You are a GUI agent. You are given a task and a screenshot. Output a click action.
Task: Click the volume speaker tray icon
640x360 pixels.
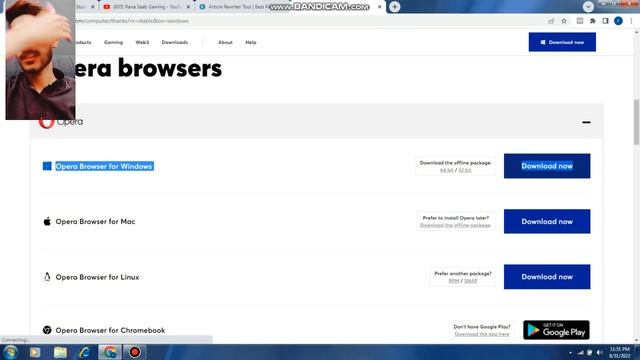point(600,352)
